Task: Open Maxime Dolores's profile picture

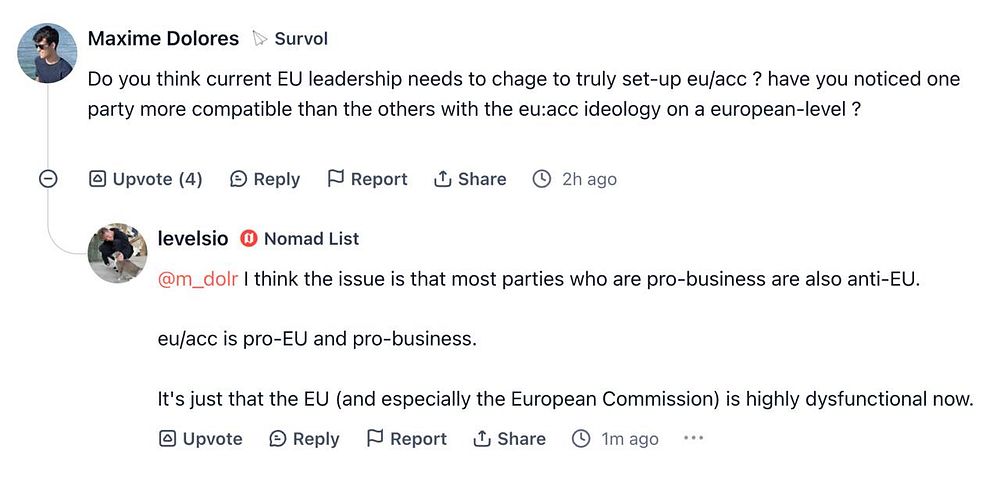Action: point(47,53)
